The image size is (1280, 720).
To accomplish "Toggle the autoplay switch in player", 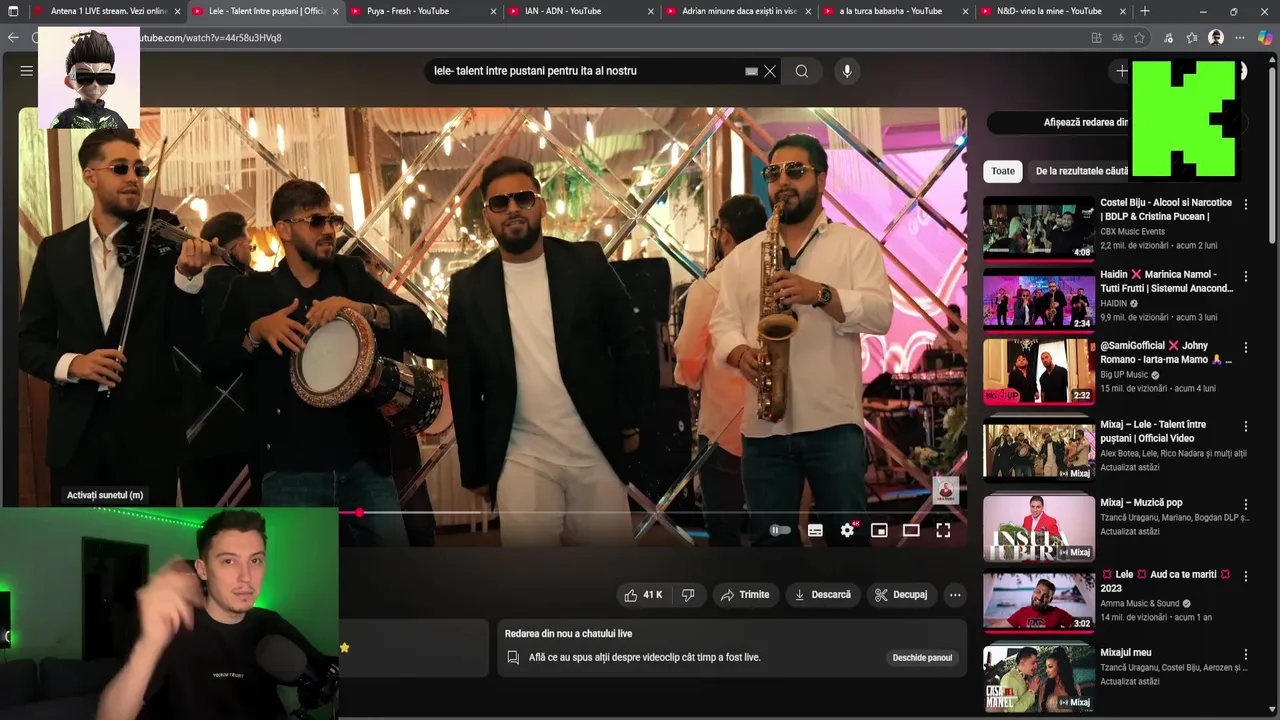I will point(780,530).
